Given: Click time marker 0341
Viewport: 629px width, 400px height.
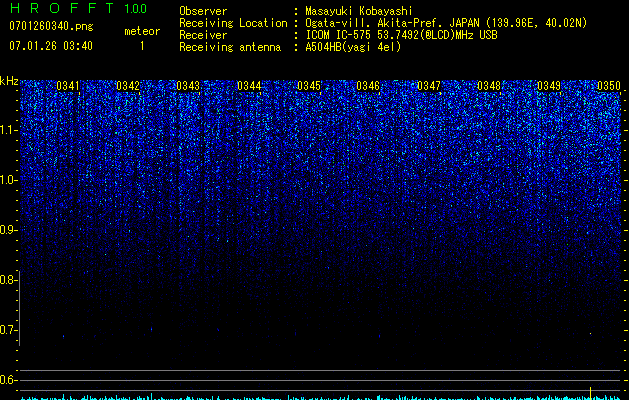Looking at the screenshot, I should 68,86.
